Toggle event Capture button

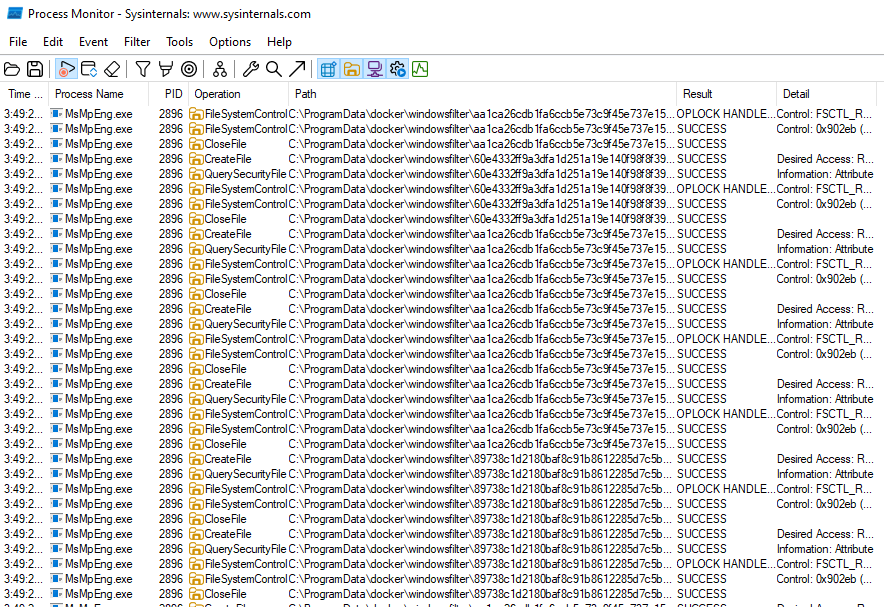coord(67,69)
